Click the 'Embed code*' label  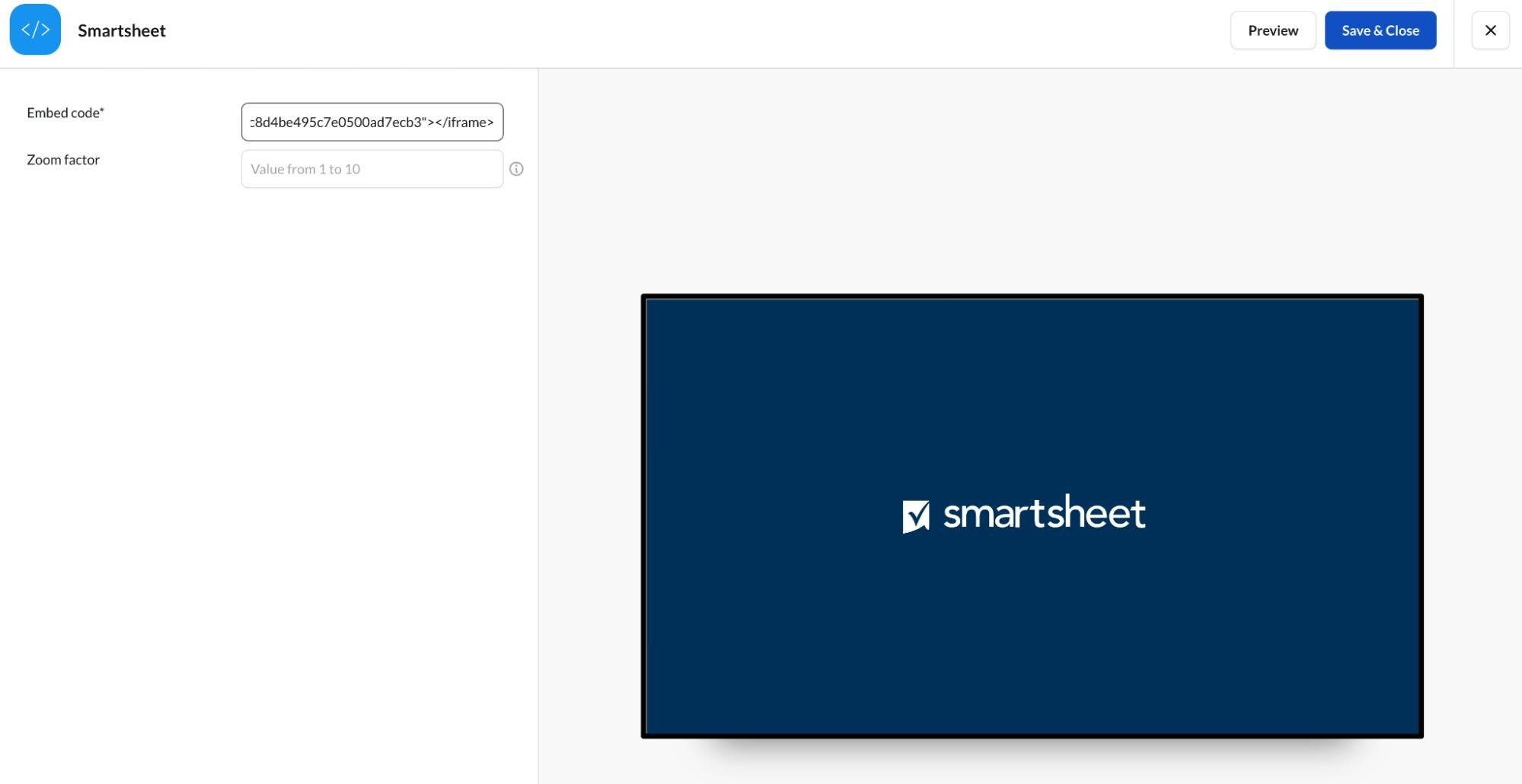click(x=65, y=113)
